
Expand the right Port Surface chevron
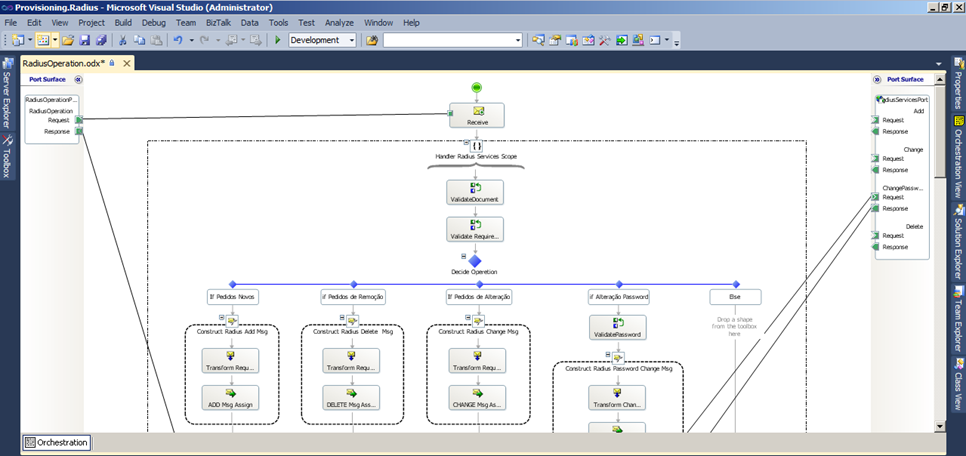coord(877,79)
